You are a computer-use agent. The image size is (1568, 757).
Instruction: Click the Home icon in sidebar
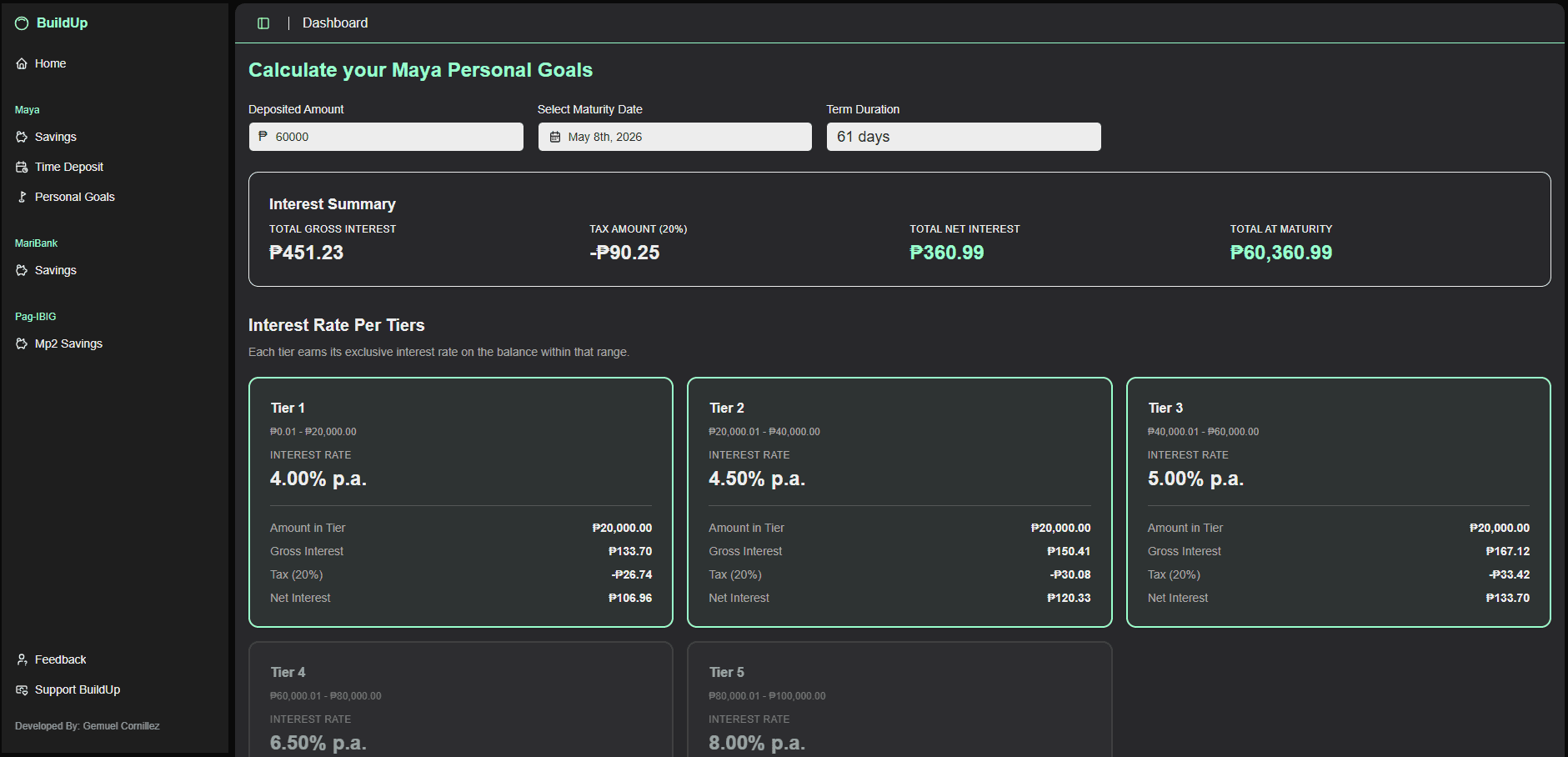[22, 64]
